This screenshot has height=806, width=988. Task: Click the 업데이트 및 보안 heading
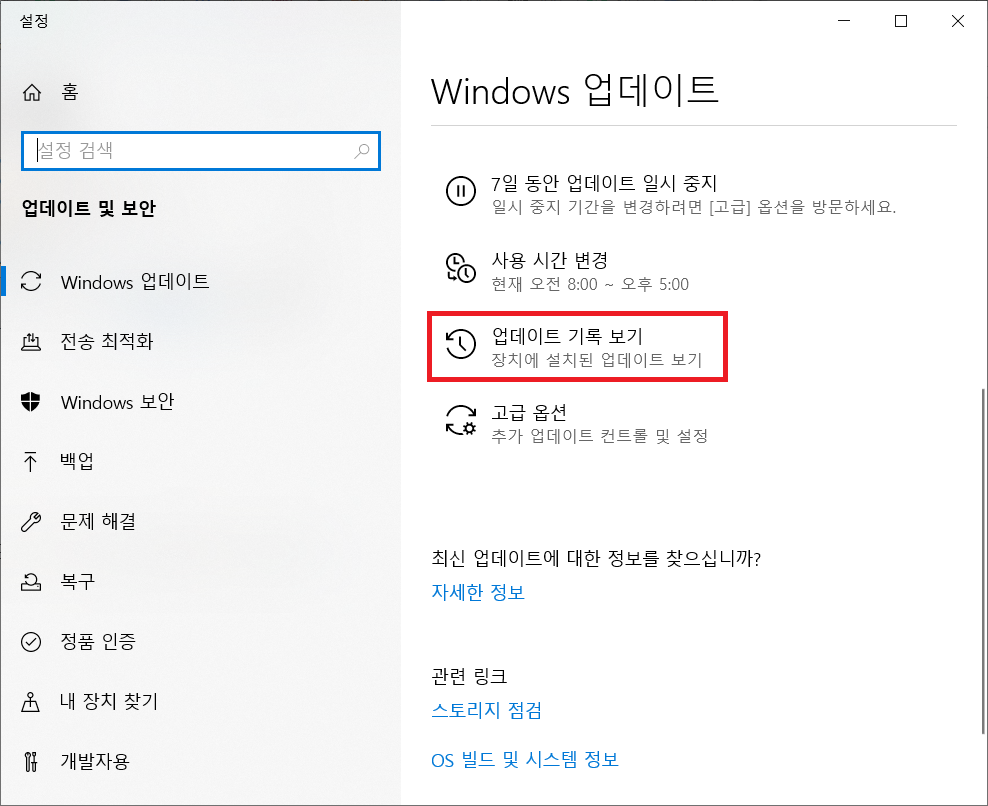coord(88,208)
